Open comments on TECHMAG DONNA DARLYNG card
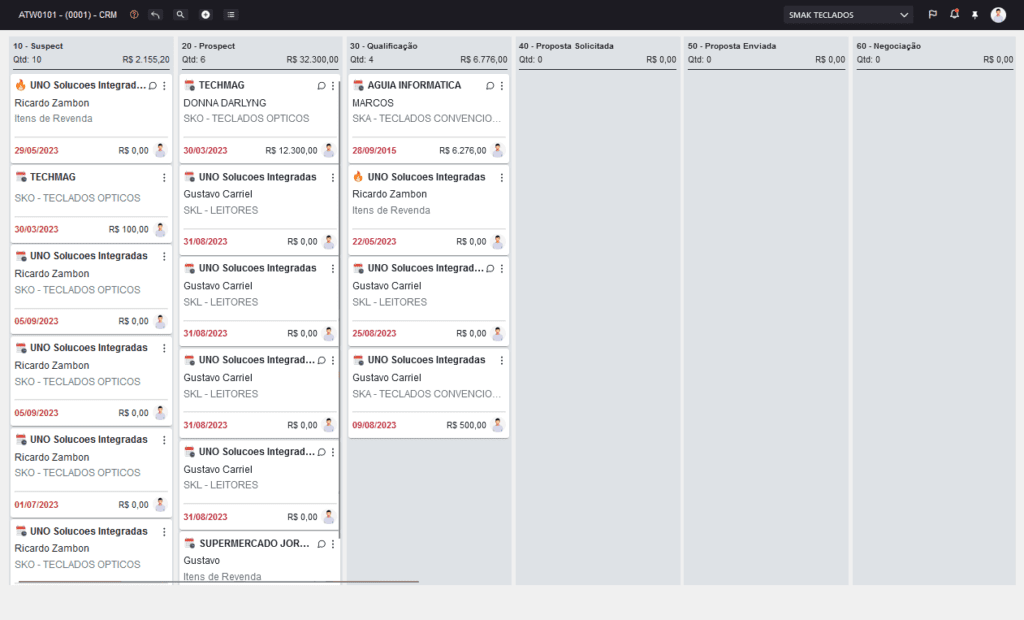The height and width of the screenshot is (620, 1024). (x=321, y=86)
